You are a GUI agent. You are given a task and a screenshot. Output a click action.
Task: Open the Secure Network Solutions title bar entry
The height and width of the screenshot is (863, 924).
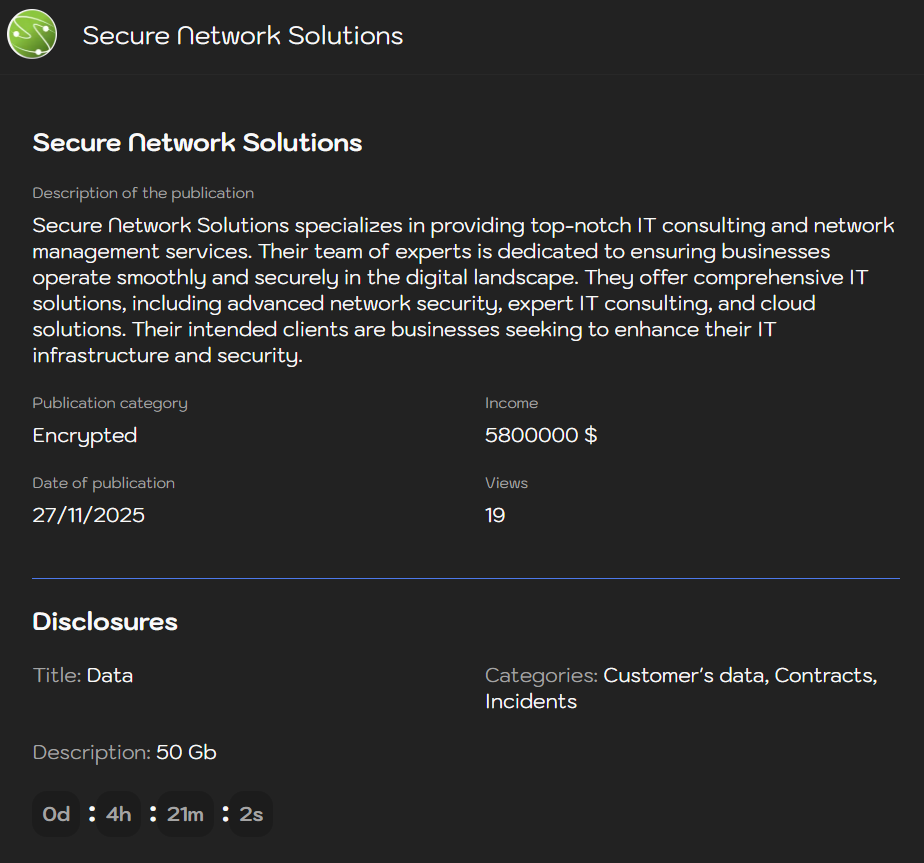[x=243, y=35]
